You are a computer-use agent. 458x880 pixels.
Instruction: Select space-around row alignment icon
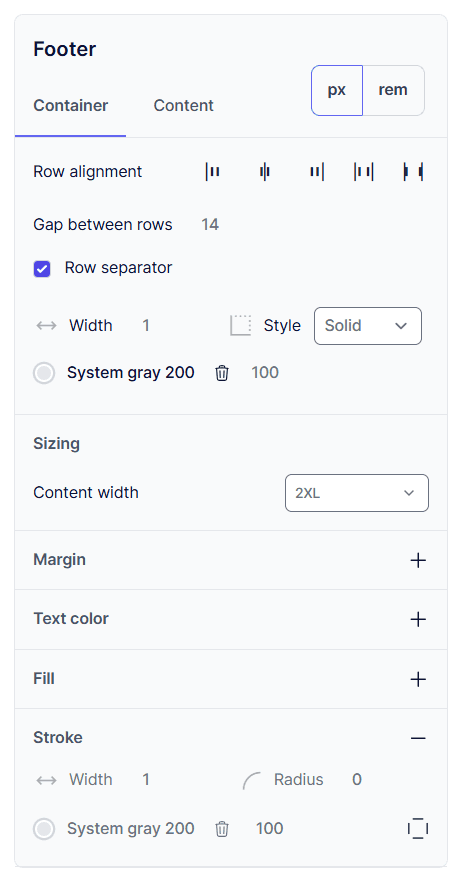tap(364, 172)
